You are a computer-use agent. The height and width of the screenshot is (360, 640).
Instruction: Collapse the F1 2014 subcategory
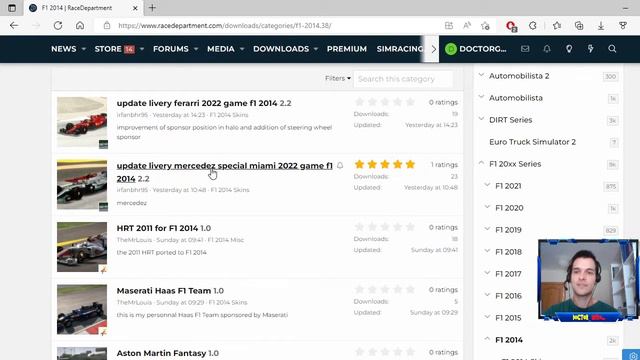tap(487, 339)
